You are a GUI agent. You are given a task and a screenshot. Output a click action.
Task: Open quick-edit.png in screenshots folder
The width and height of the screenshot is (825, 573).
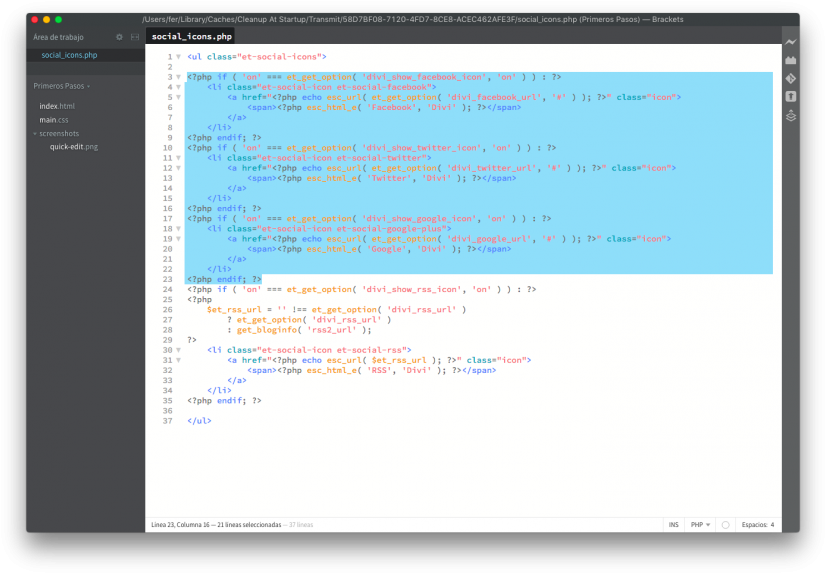(74, 147)
